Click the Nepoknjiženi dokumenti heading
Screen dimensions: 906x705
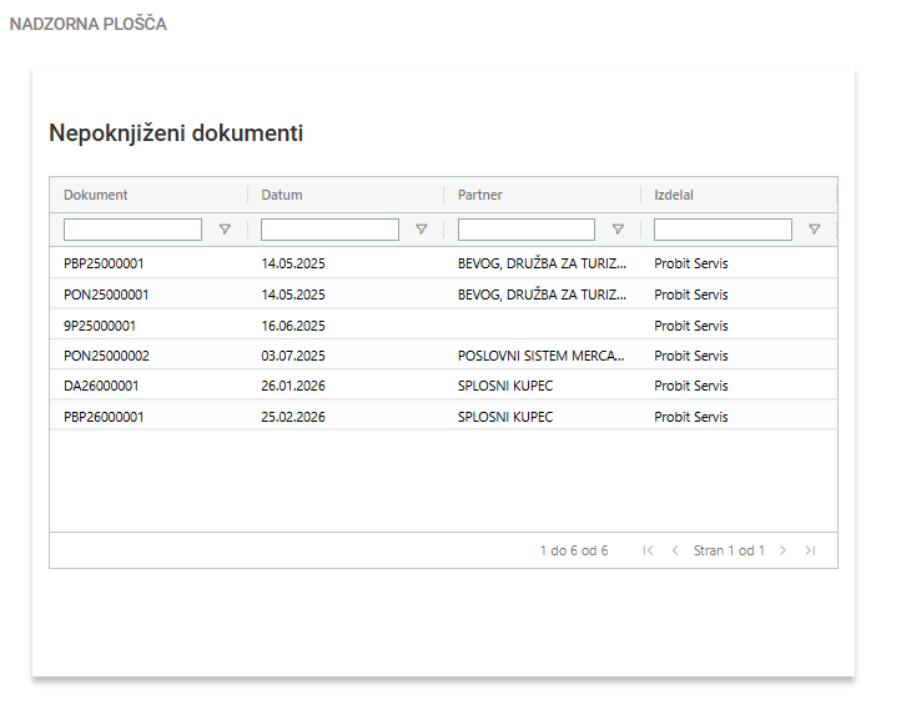(176, 133)
